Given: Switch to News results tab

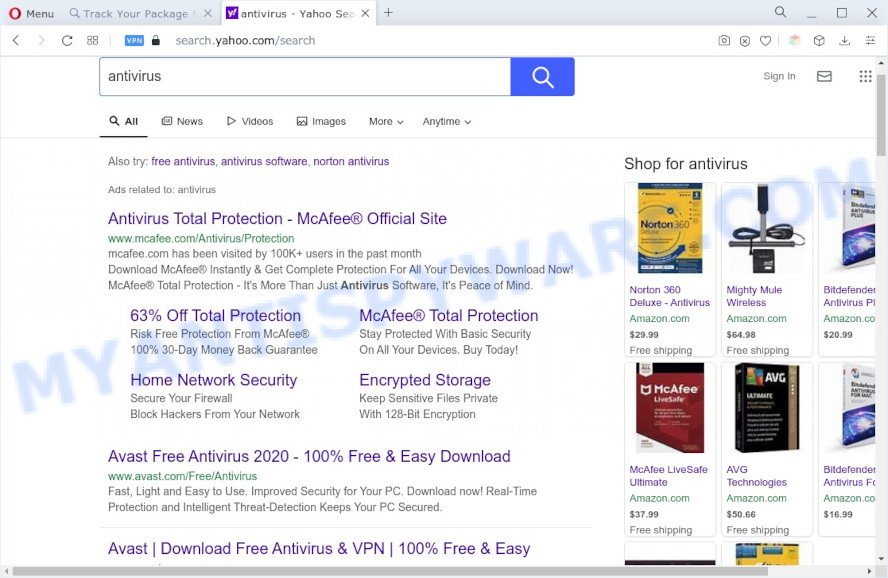Looking at the screenshot, I should pyautogui.click(x=182, y=121).
